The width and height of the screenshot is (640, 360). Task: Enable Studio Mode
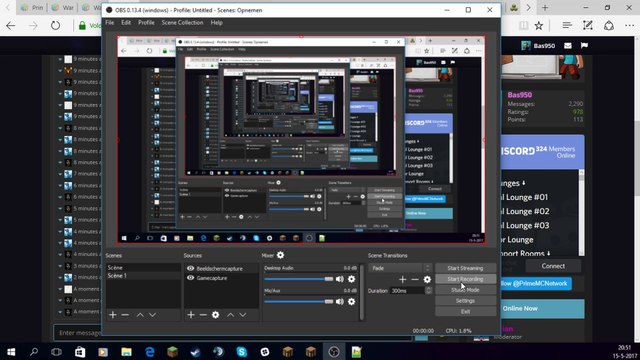coord(465,290)
